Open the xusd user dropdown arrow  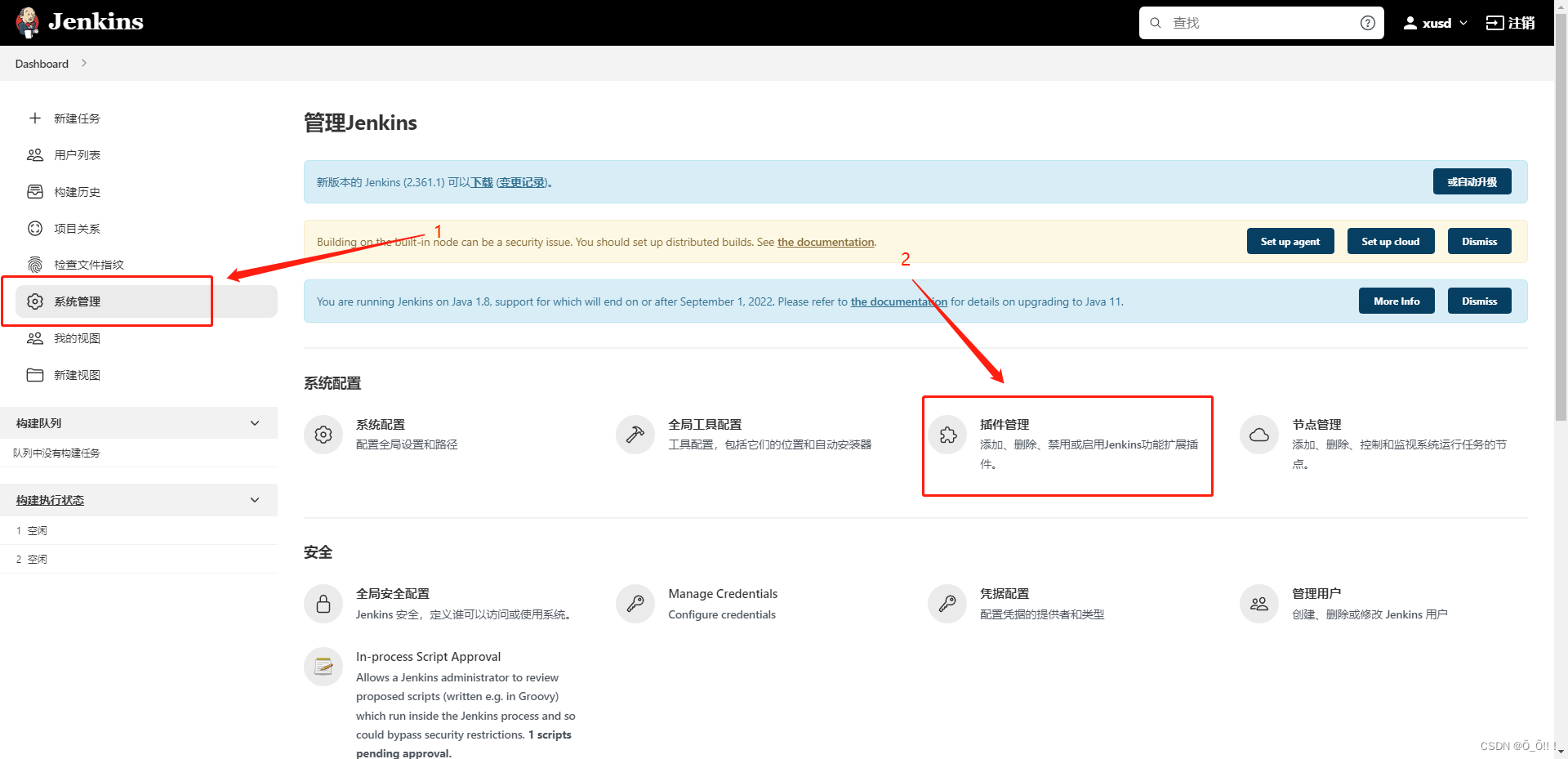pos(1463,23)
